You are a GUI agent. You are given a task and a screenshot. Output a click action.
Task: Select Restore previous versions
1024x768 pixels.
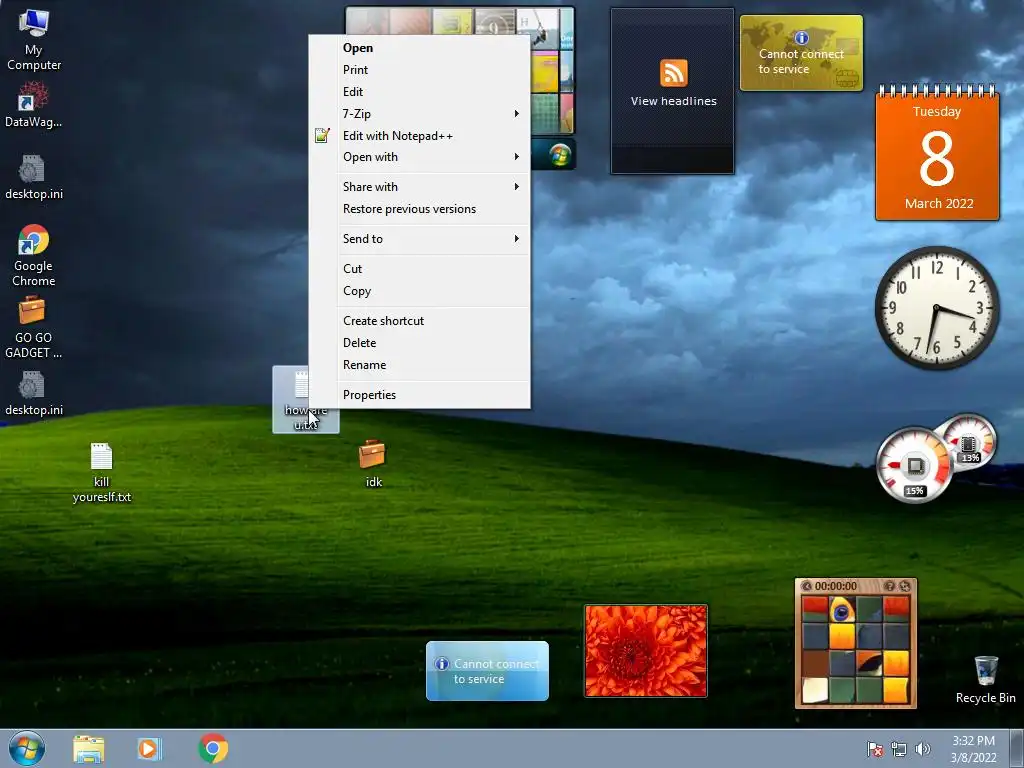click(x=420, y=209)
